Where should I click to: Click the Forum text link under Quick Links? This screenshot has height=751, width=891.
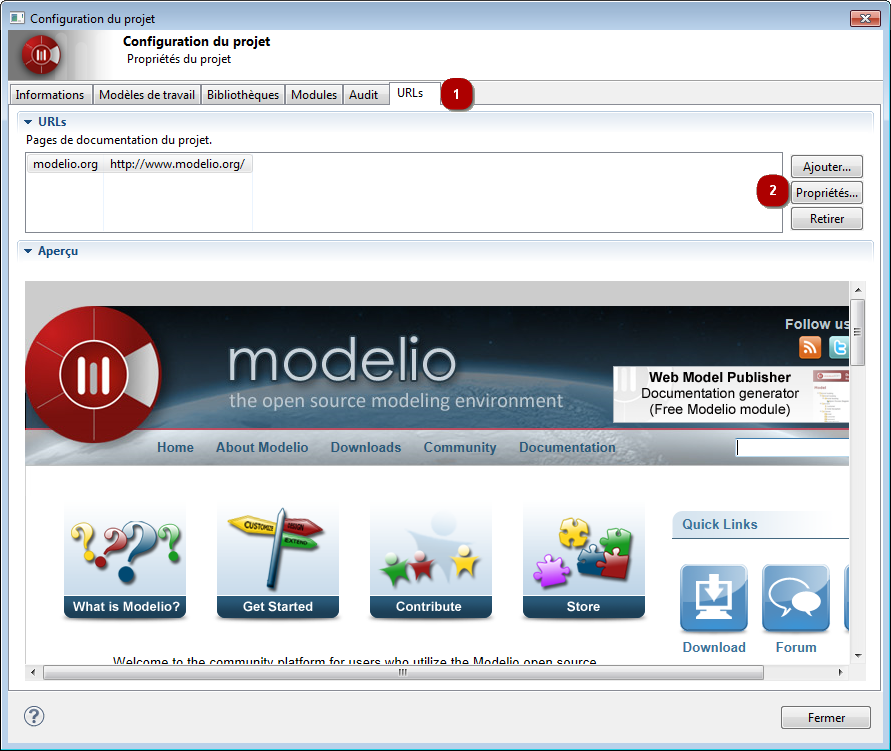point(796,647)
